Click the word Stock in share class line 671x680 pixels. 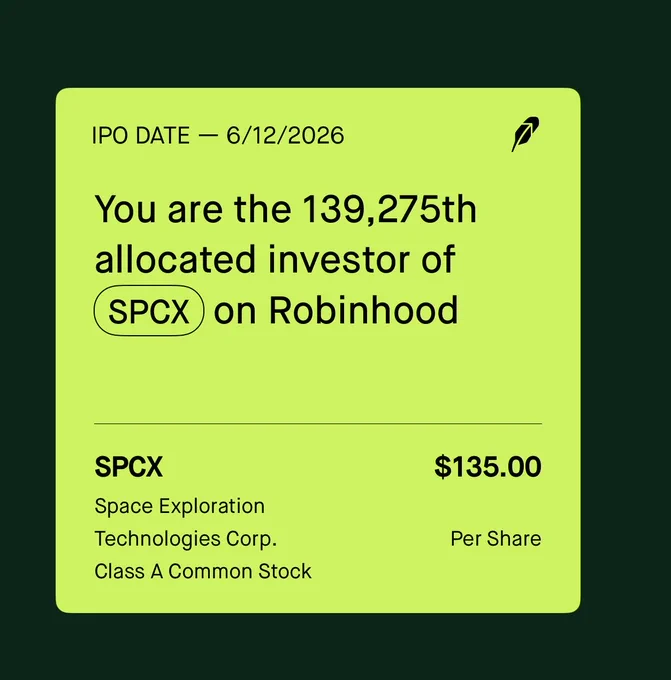click(x=285, y=571)
